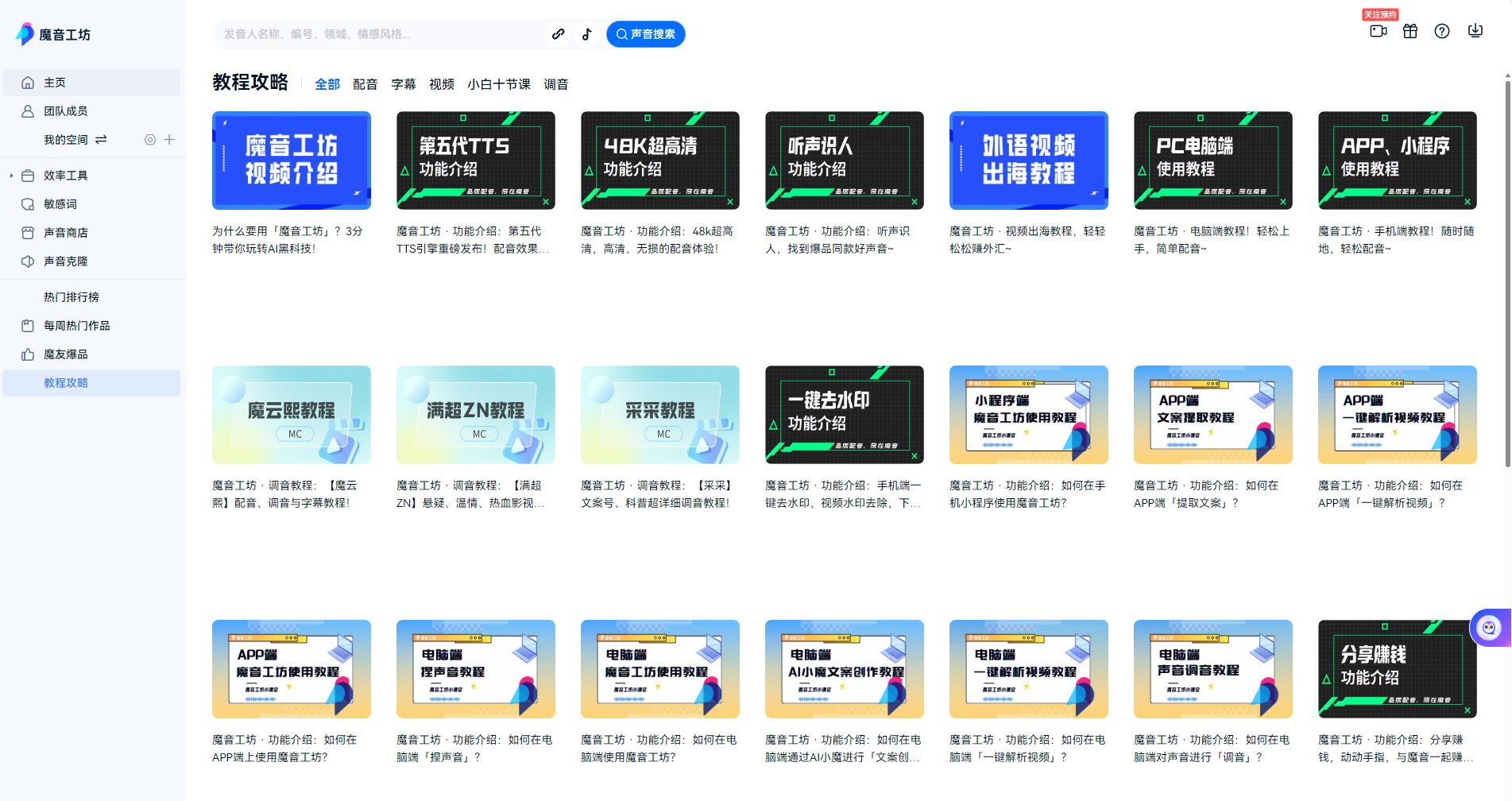Open 电脑端魔音工坊使用教程 thumbnail
The image size is (1512, 801).
660,669
